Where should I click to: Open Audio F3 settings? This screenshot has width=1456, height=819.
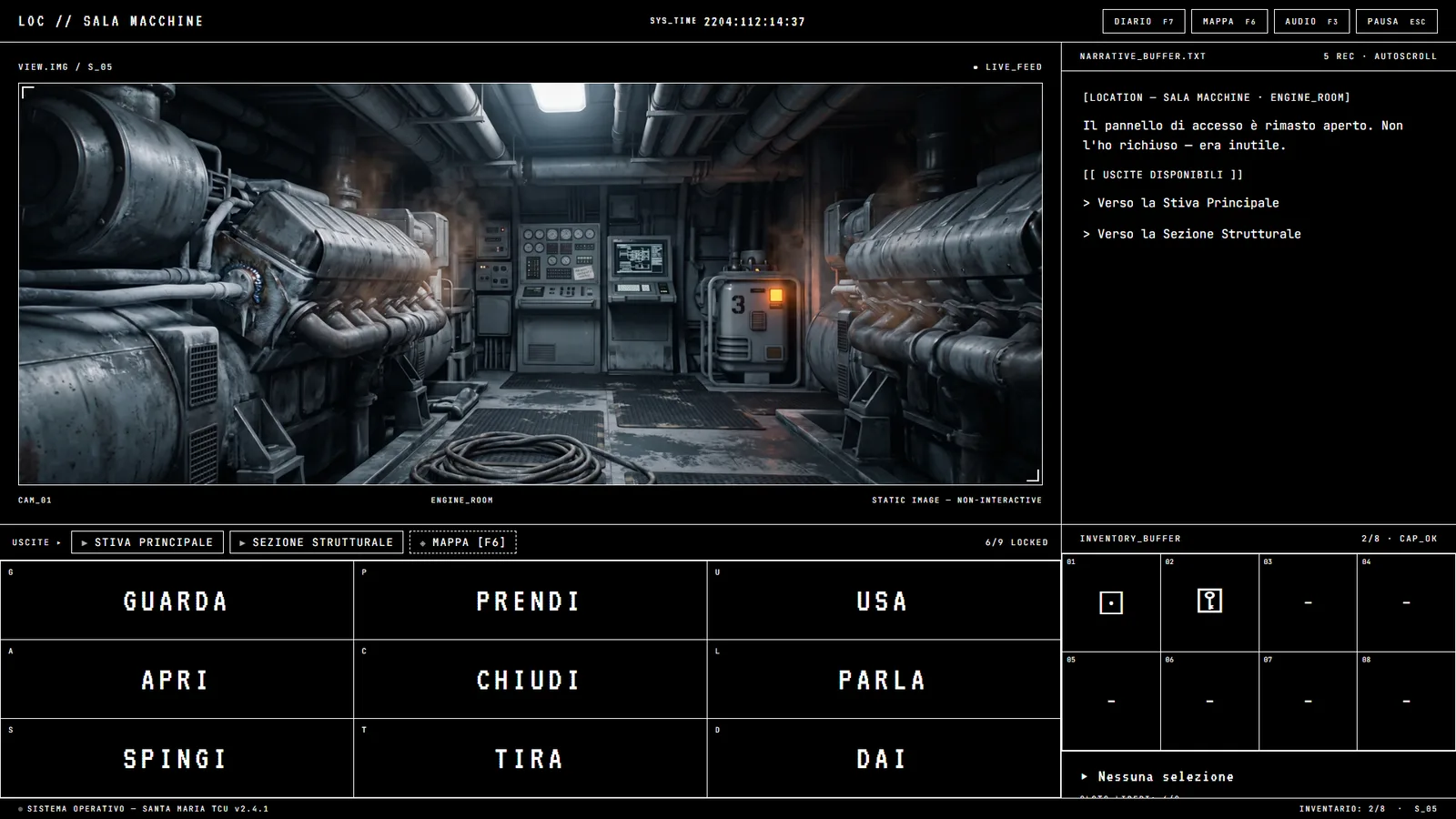tap(1311, 21)
